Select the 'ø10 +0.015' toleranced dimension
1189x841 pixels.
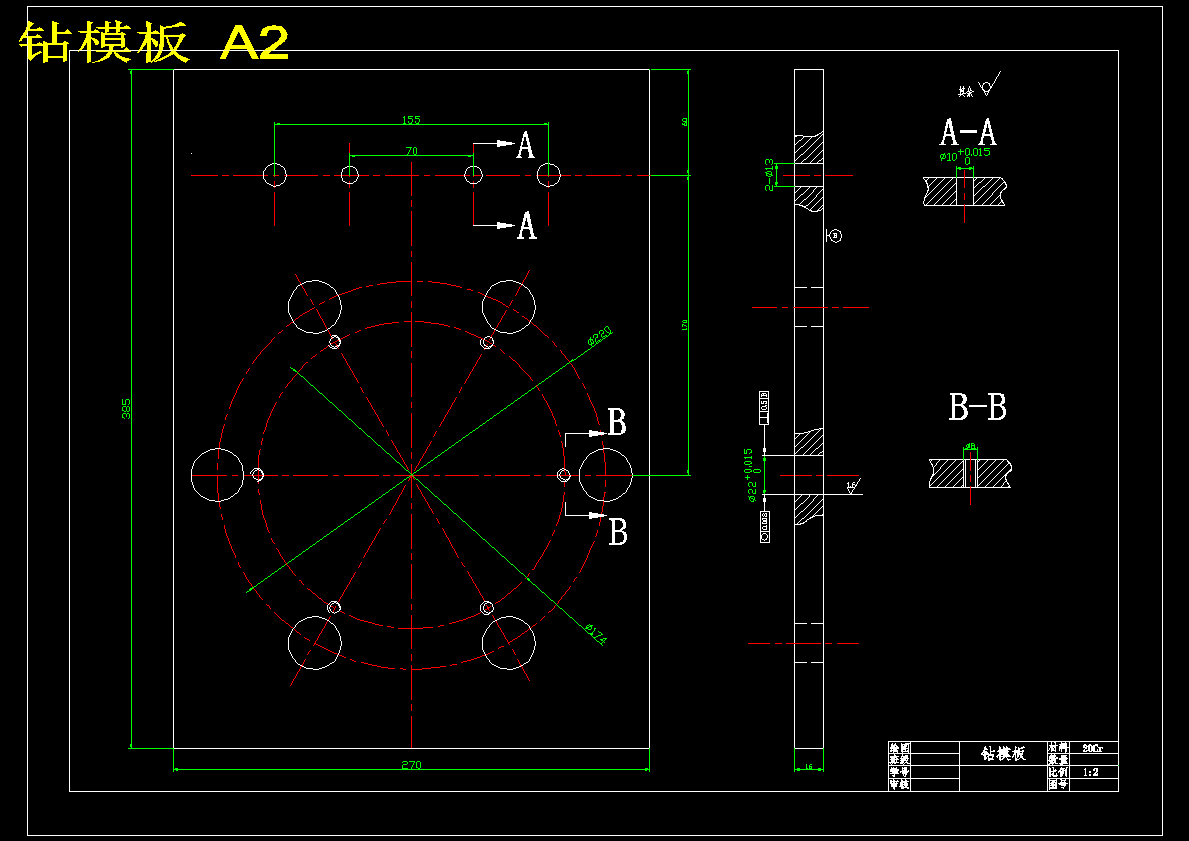[965, 155]
